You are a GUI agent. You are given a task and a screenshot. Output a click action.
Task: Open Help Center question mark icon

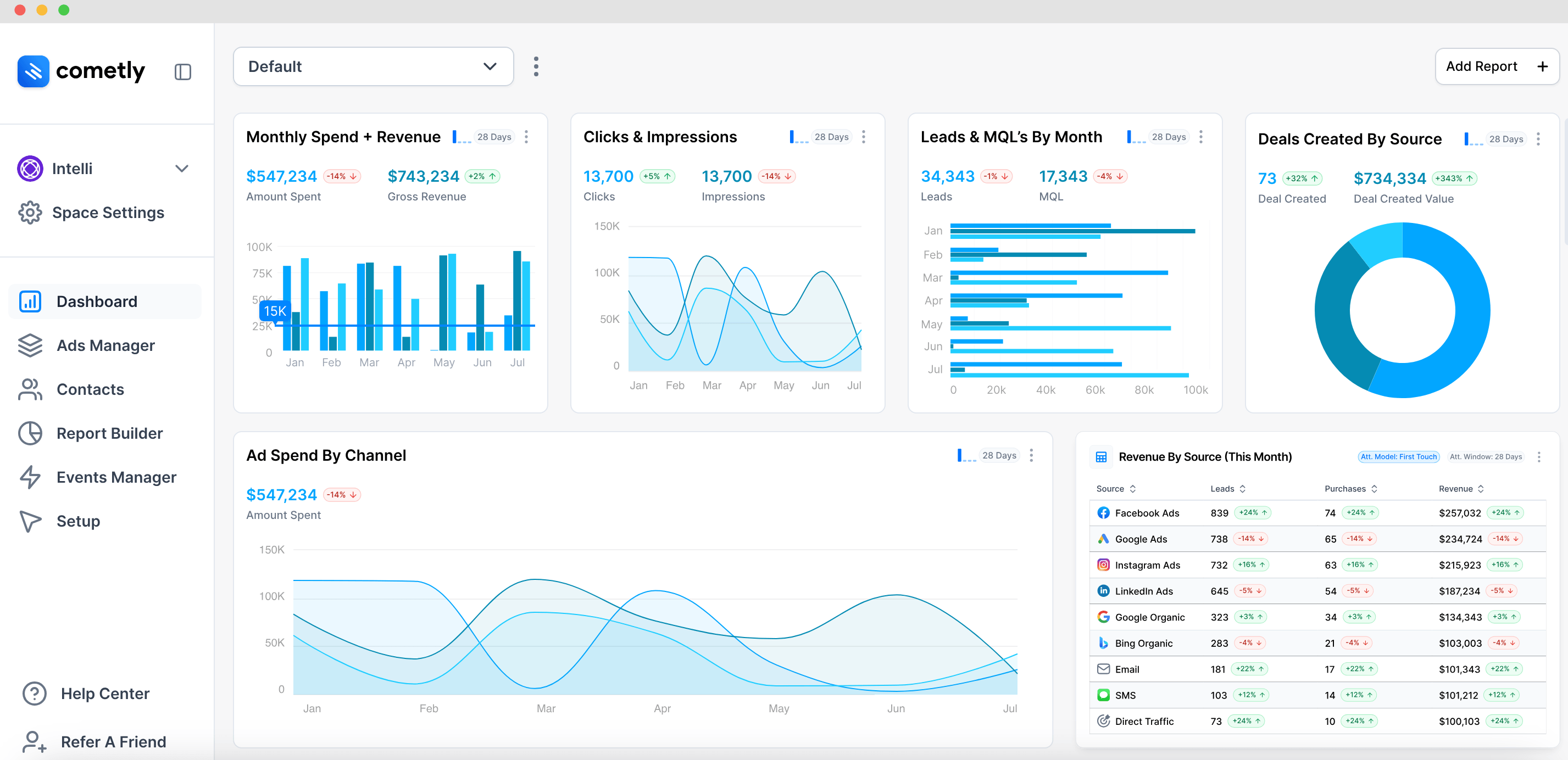tap(34, 693)
